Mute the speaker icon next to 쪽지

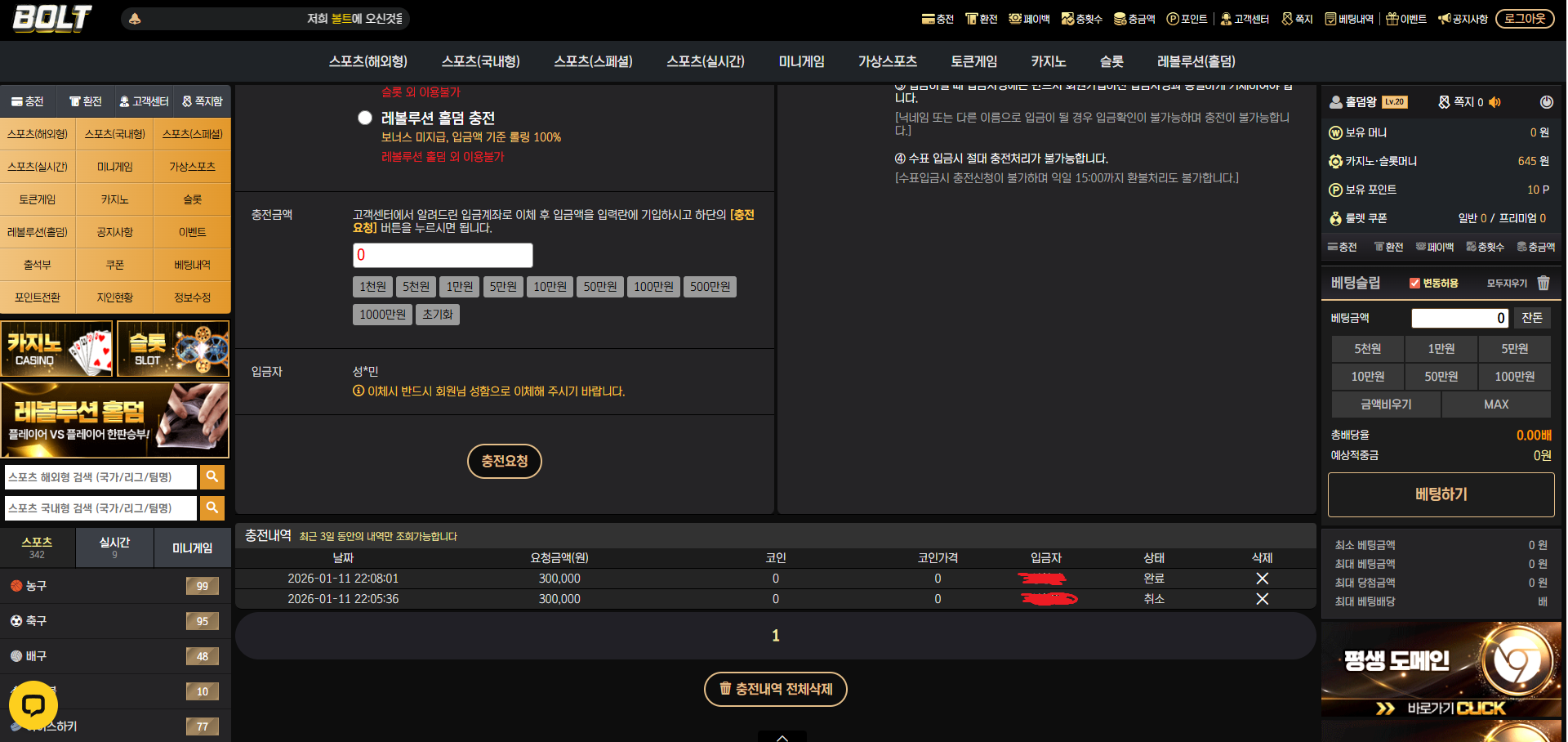pyautogui.click(x=1494, y=102)
